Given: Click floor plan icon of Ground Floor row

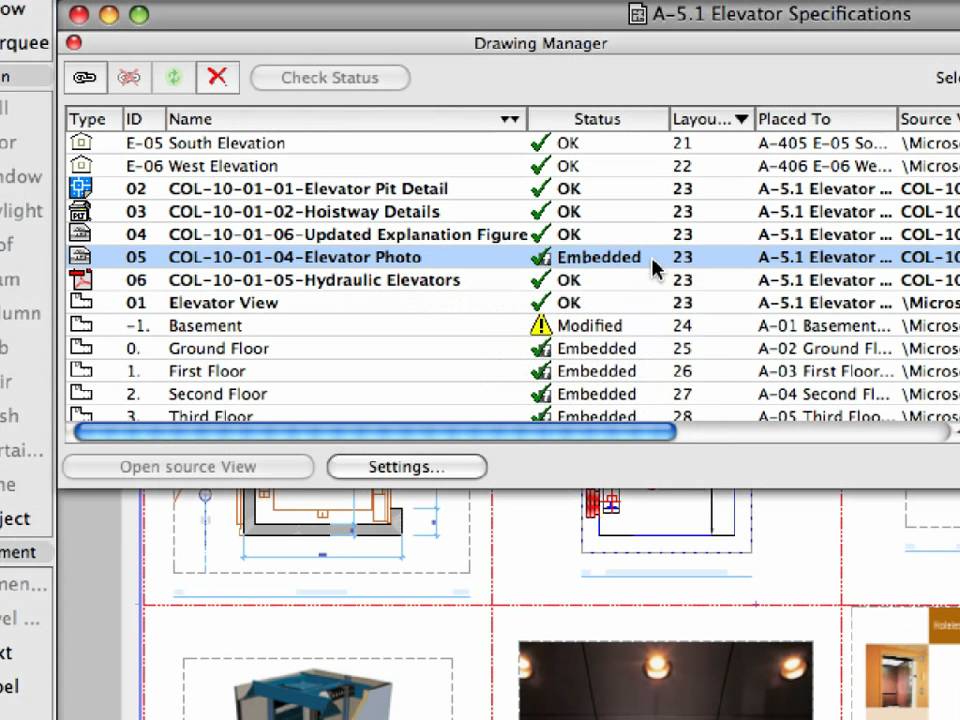Looking at the screenshot, I should [81, 347].
